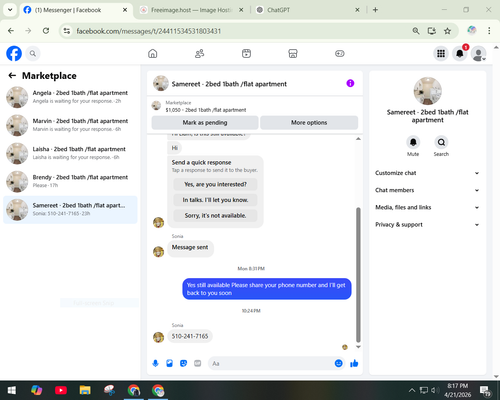The image size is (500, 400).
Task: Zoom magnifier icon in address bar
Action: click(416, 31)
